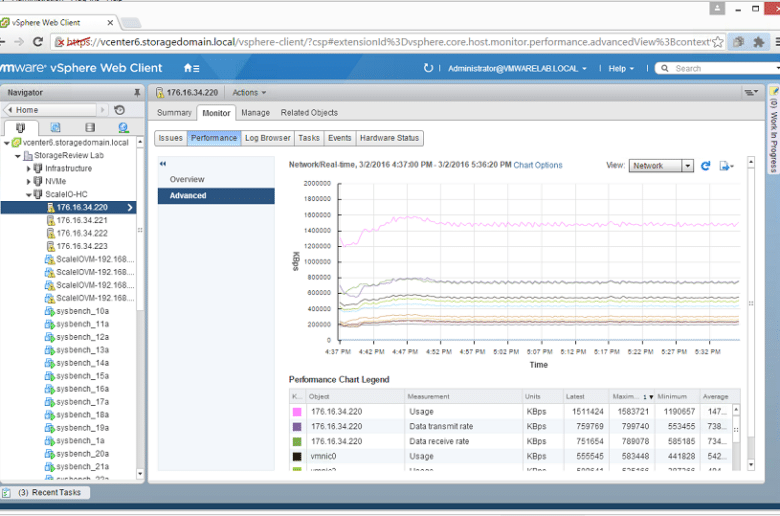Collapse the ScaleIO-HC cluster node

28,195
